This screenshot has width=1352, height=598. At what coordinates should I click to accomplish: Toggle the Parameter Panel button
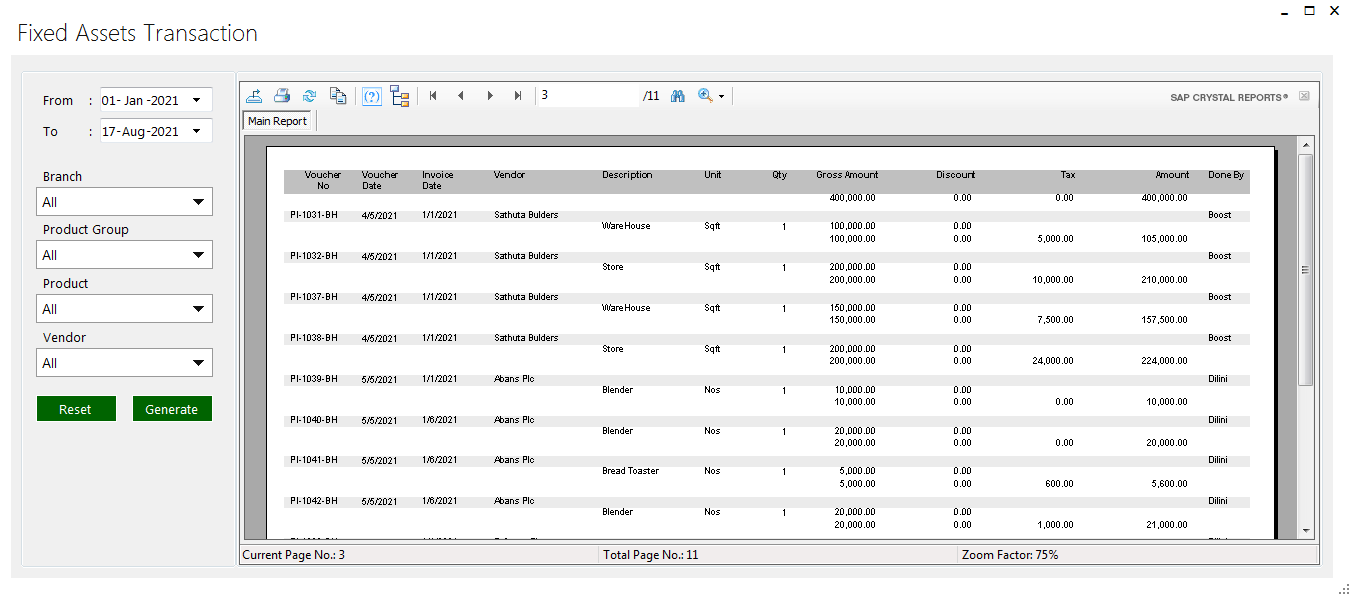371,96
